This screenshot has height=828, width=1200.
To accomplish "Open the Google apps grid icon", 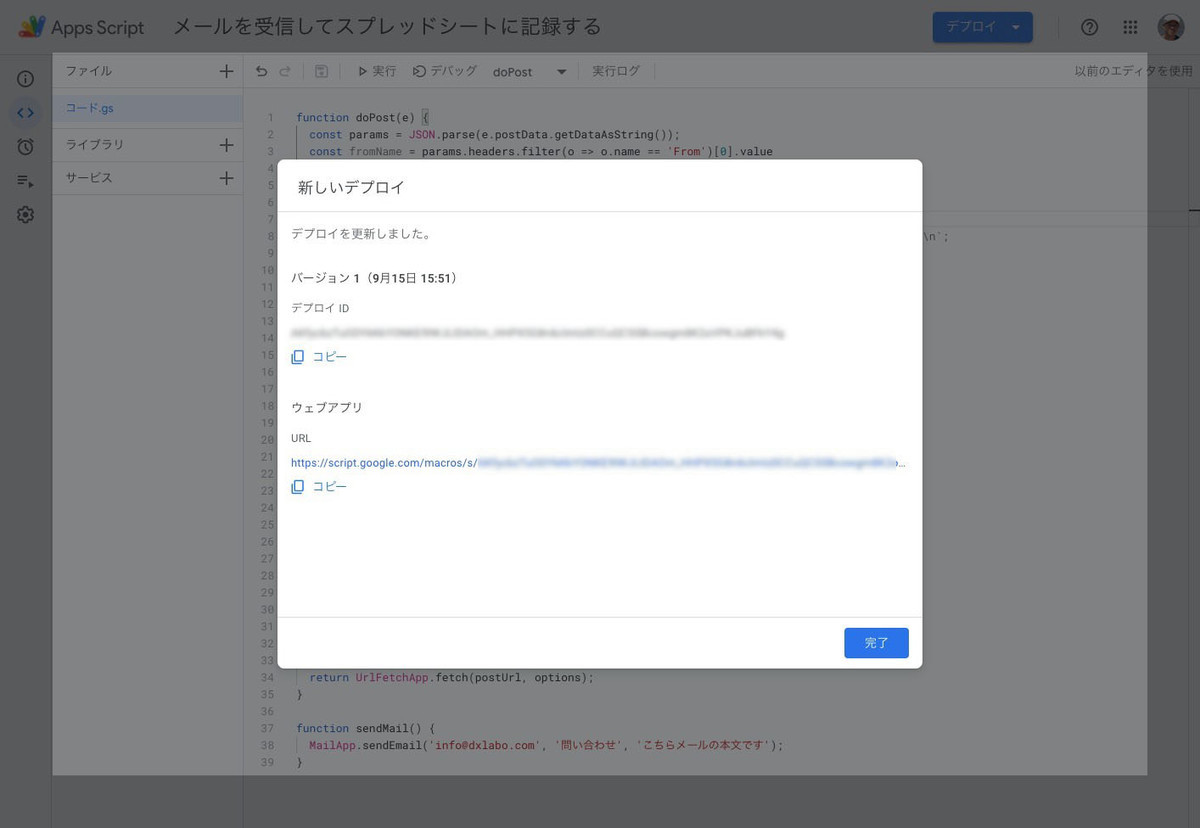I will [x=1130, y=27].
